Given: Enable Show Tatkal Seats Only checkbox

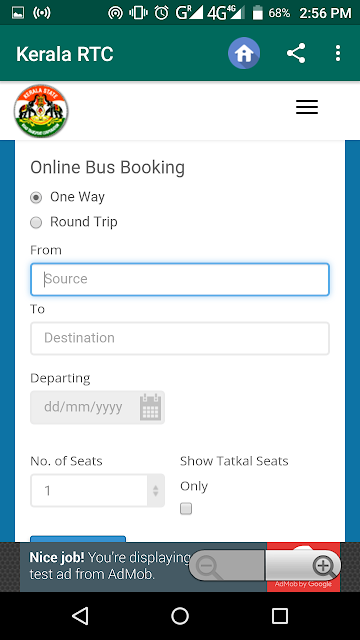Looking at the screenshot, I should (x=186, y=509).
